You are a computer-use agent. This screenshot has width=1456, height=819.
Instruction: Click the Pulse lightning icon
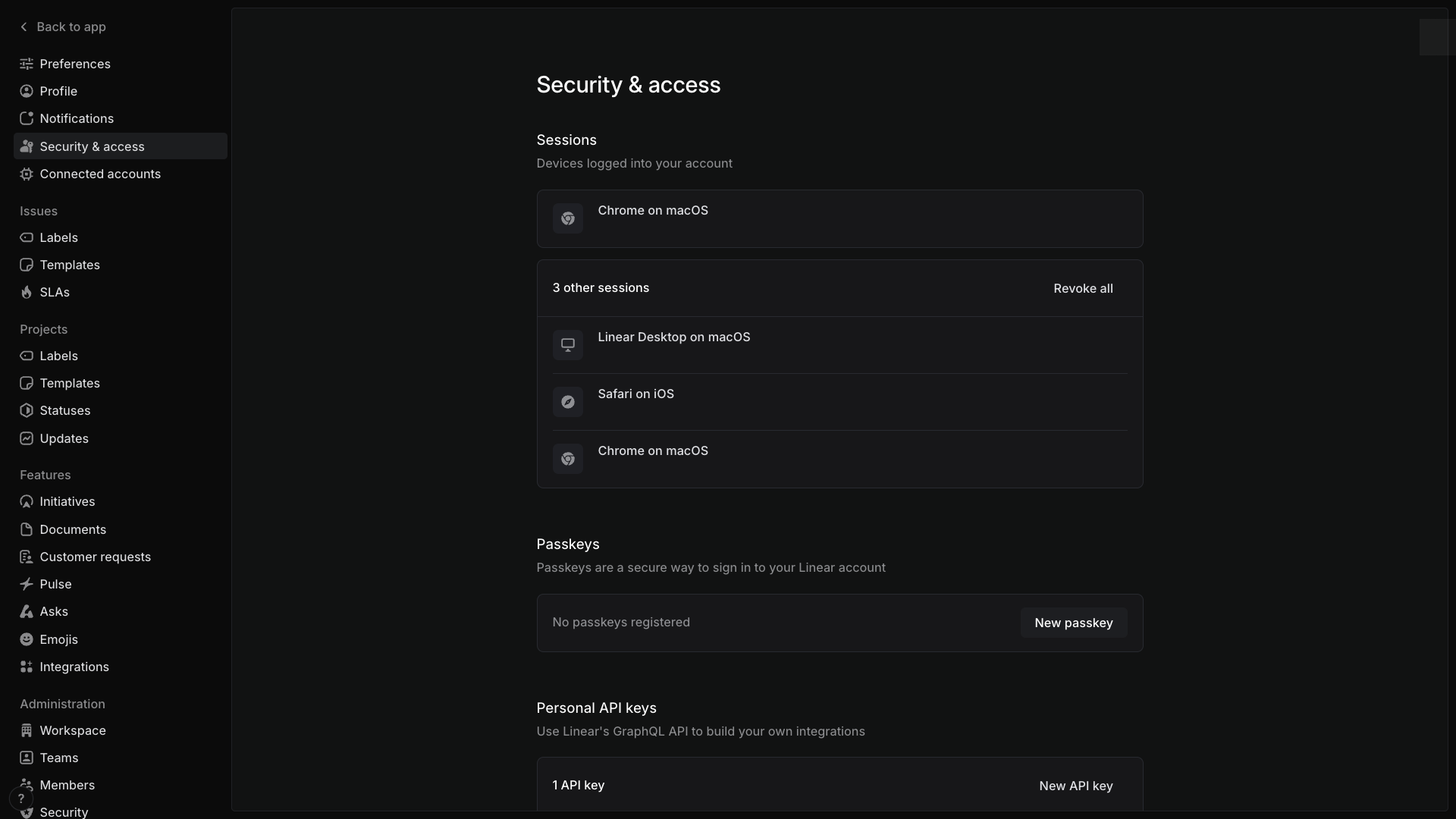pyautogui.click(x=27, y=584)
